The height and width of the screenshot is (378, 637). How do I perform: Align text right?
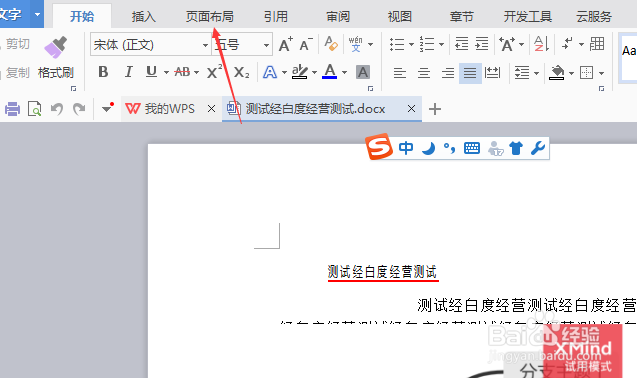coord(448,73)
